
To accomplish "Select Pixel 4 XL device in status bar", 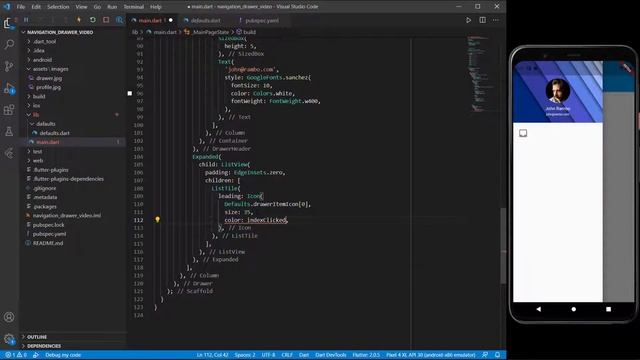I will click(431, 355).
